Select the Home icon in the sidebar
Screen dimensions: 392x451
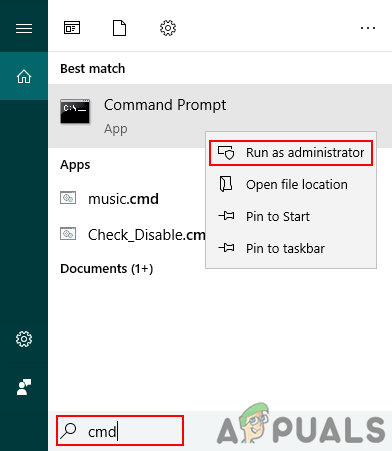click(24, 76)
